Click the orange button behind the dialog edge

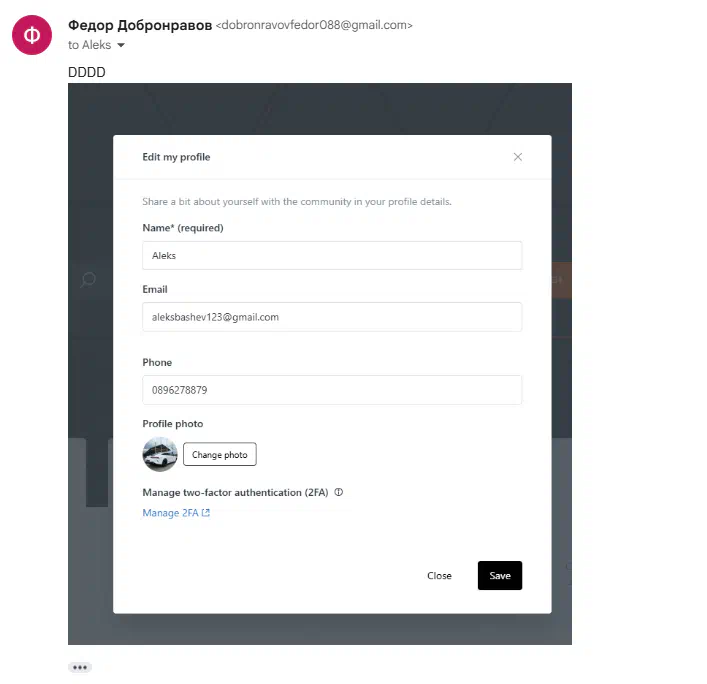(x=561, y=280)
